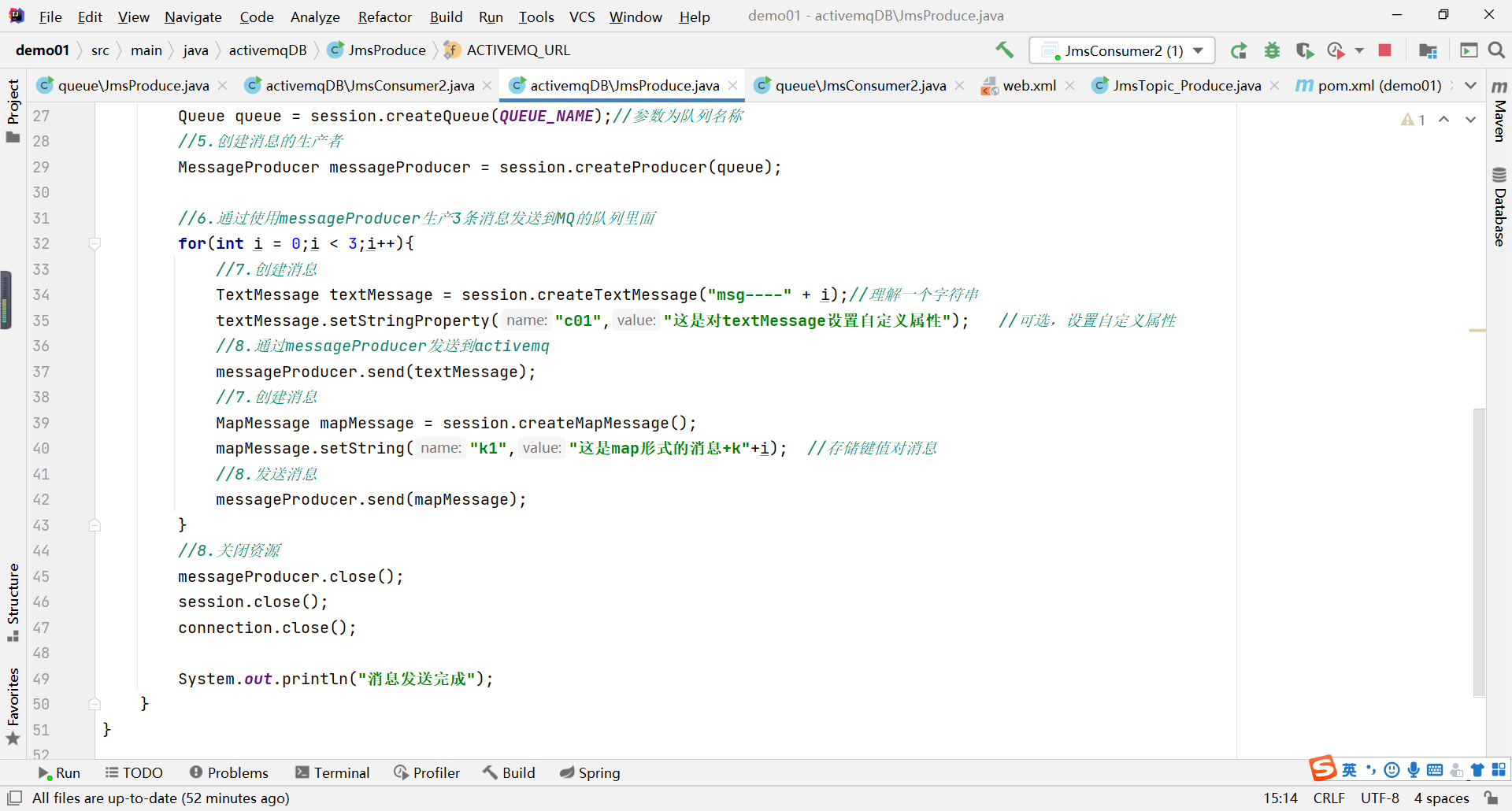Click the run anything window icon
Image resolution: width=1512 pixels, height=811 pixels.
[x=1469, y=50]
